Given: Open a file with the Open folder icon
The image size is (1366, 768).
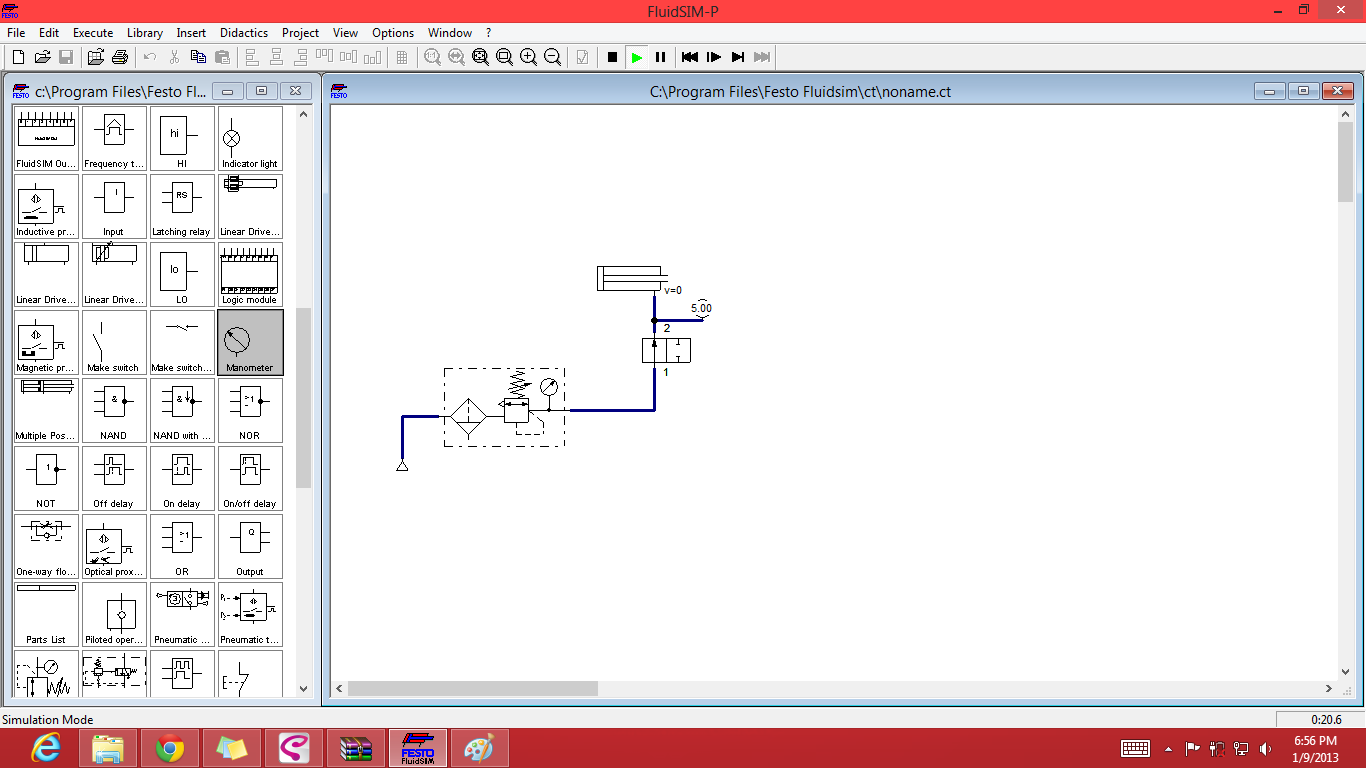Looking at the screenshot, I should (42, 57).
